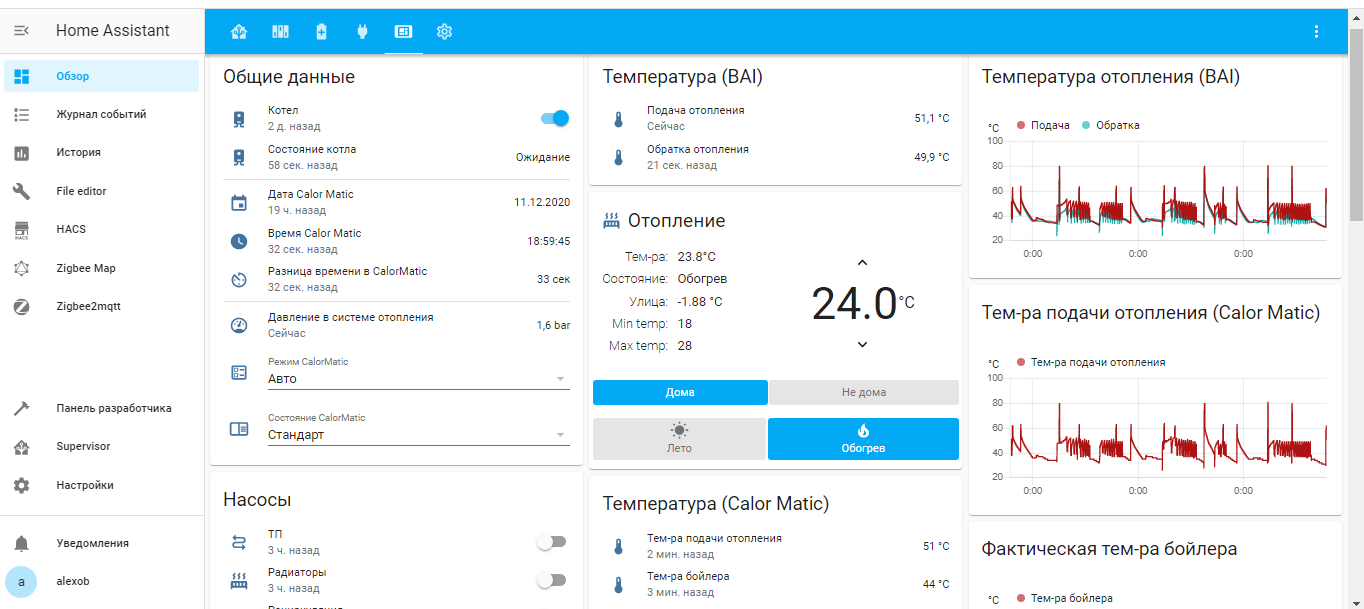1364x609 pixels.
Task: Collapse the Home Assistant sidebar menu icon
Action: click(x=21, y=31)
